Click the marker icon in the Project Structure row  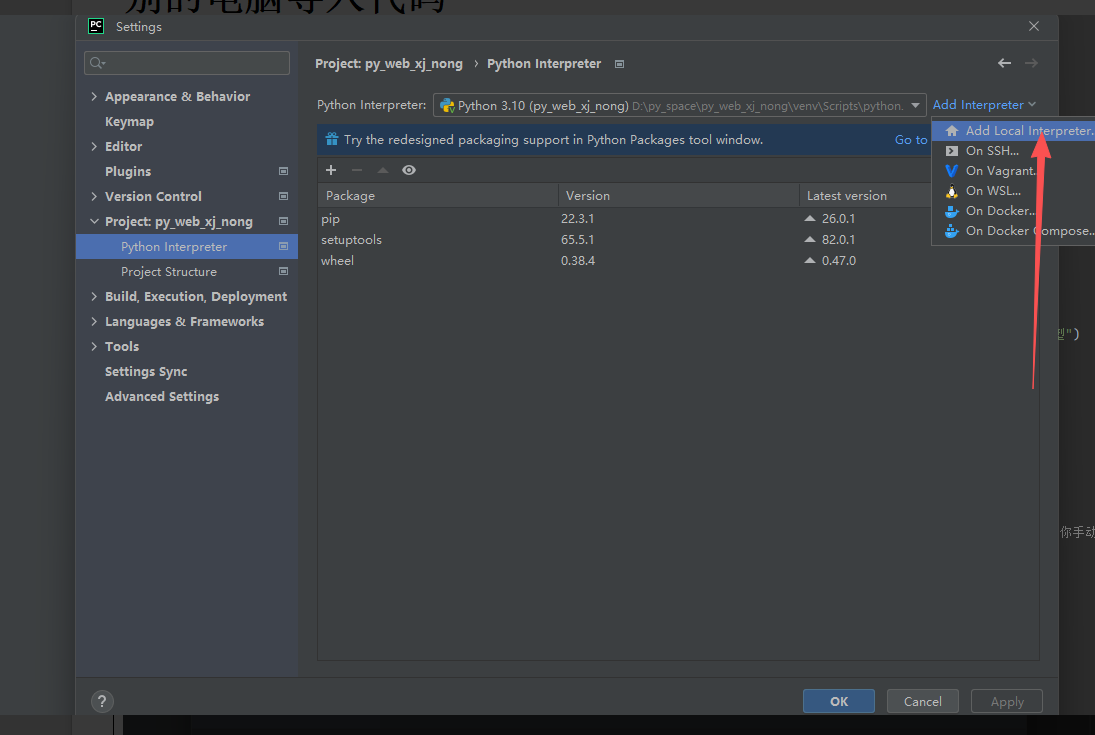pyautogui.click(x=284, y=271)
